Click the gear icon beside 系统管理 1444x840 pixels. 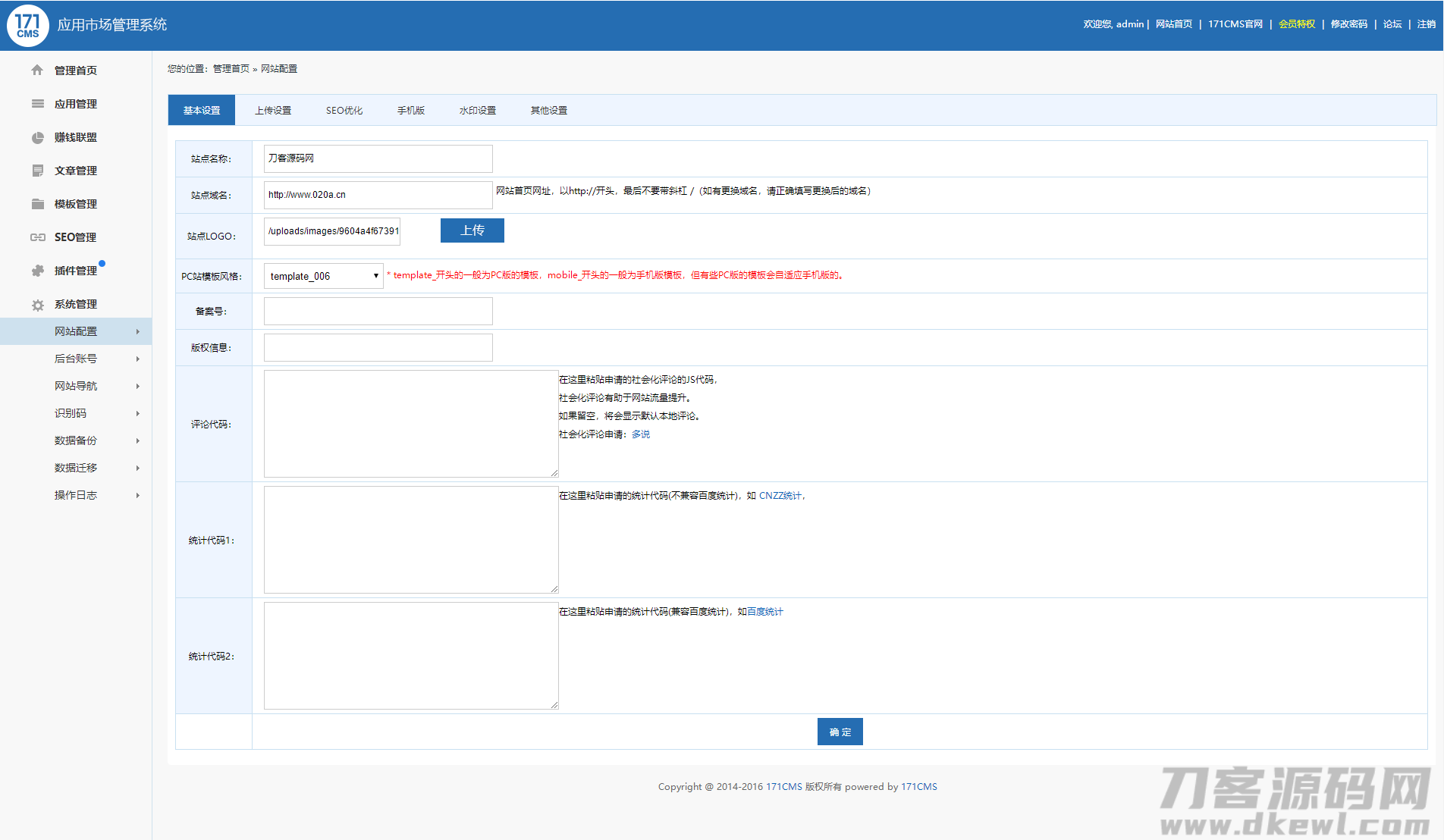[x=37, y=305]
